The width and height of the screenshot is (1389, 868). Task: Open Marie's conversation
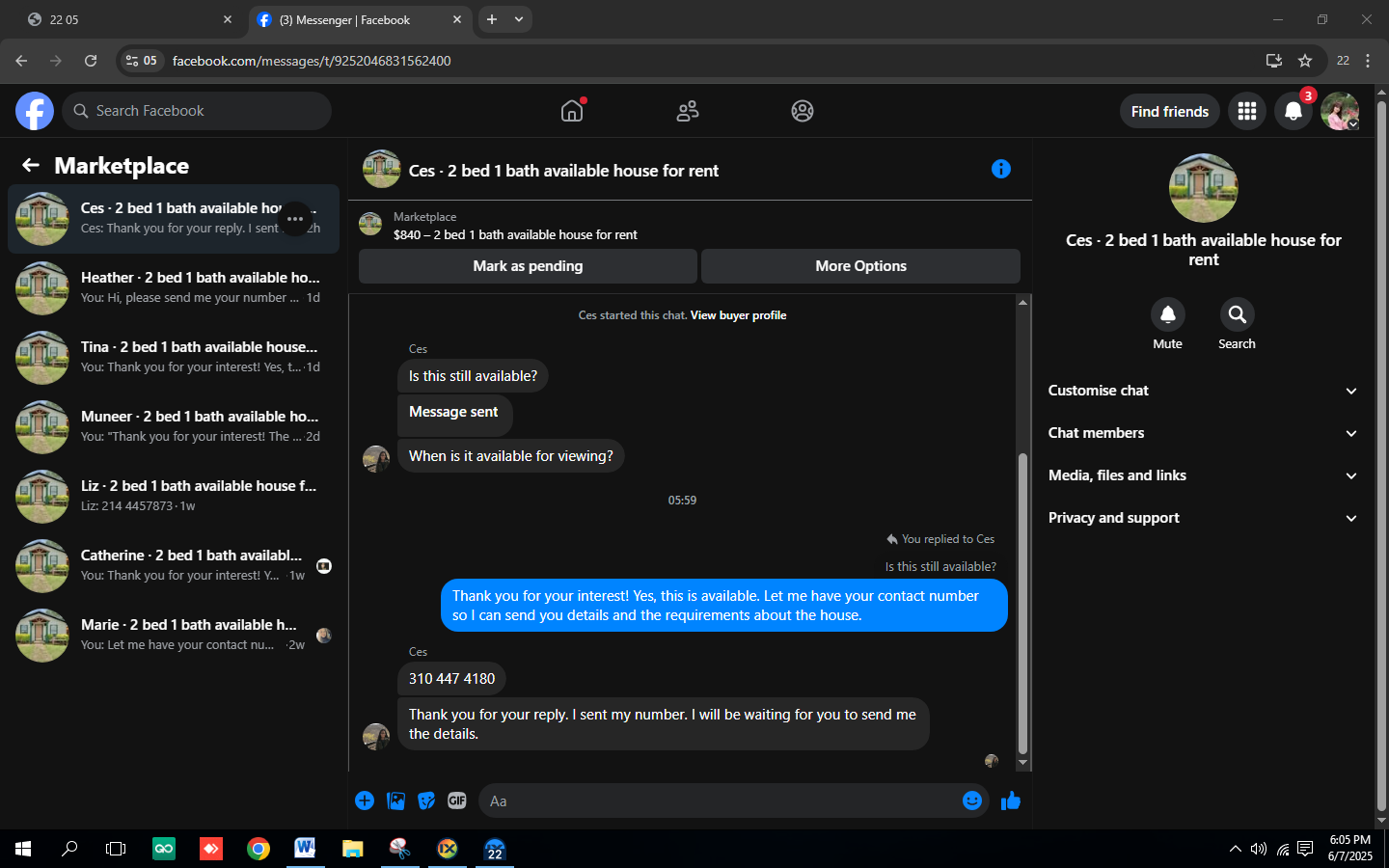[x=174, y=636]
